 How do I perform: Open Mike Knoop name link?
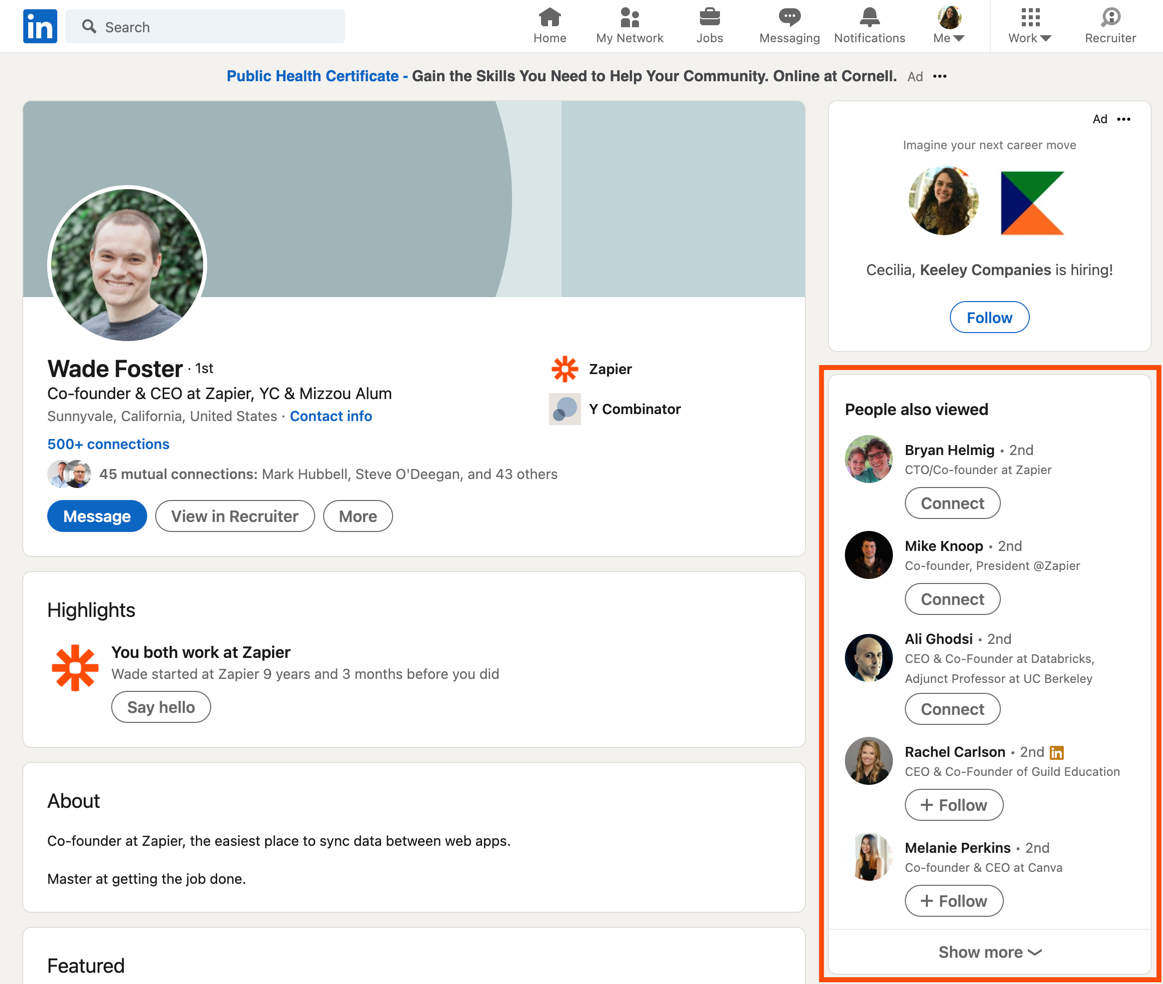point(943,546)
